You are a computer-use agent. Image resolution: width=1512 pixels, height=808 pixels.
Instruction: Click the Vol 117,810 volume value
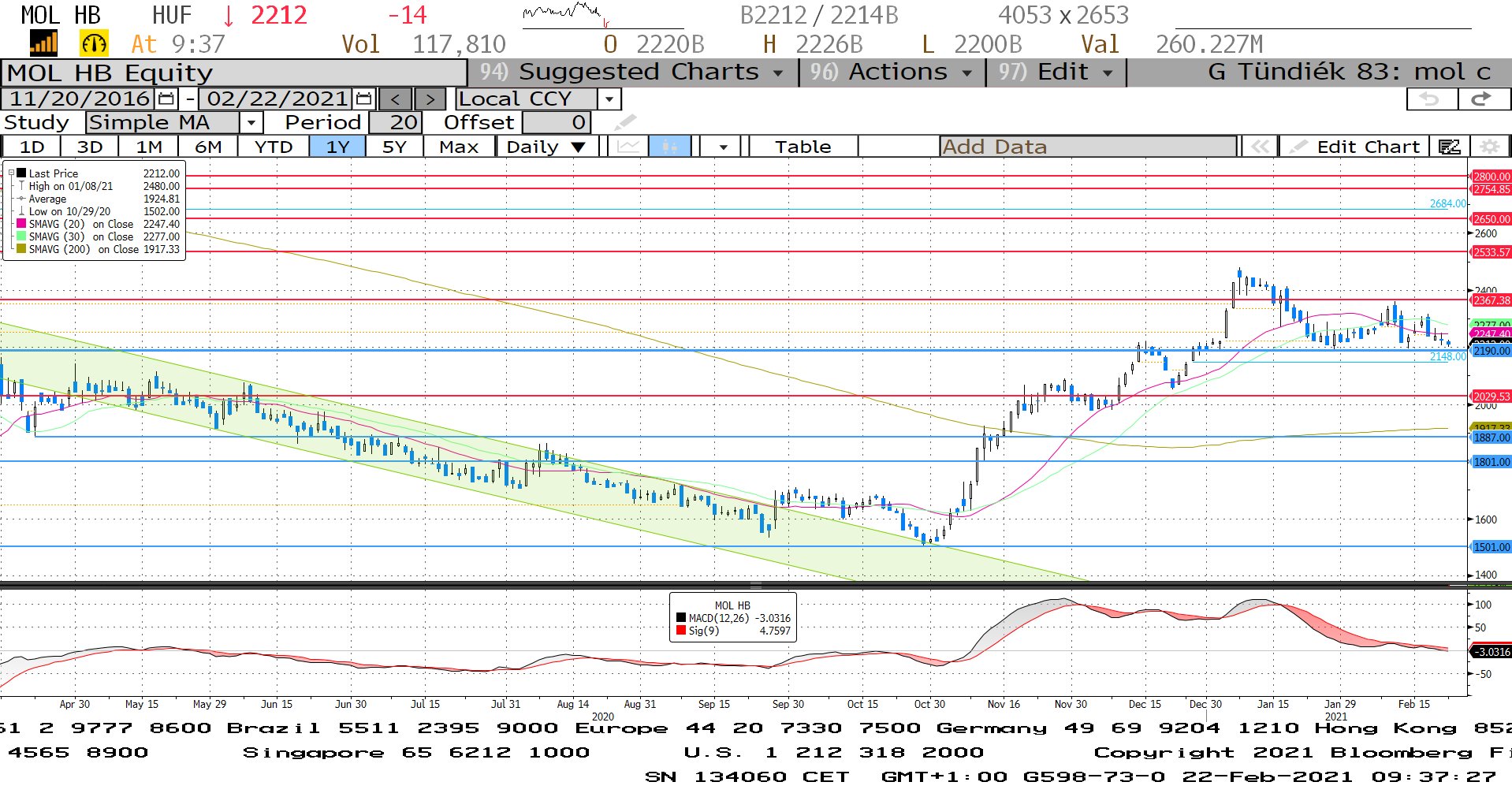click(423, 44)
